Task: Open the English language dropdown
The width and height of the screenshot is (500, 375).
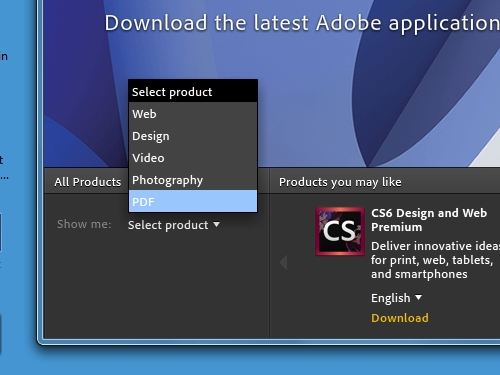Action: click(396, 298)
